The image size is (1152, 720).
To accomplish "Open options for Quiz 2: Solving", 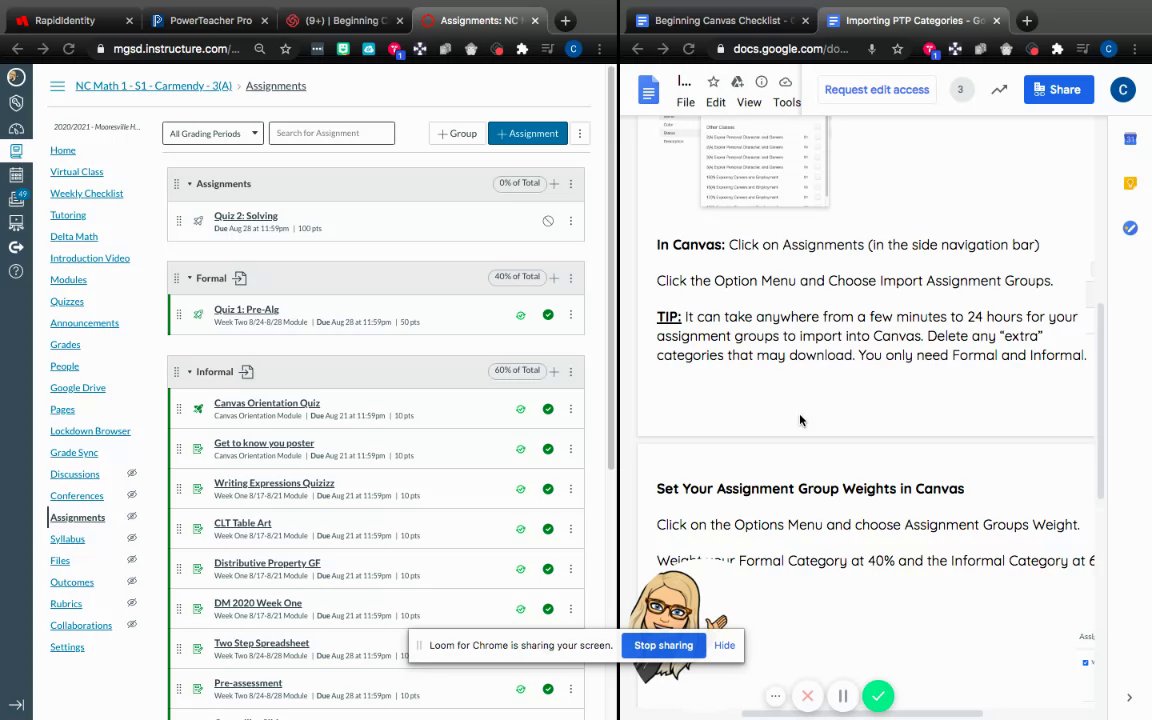I will 571,221.
